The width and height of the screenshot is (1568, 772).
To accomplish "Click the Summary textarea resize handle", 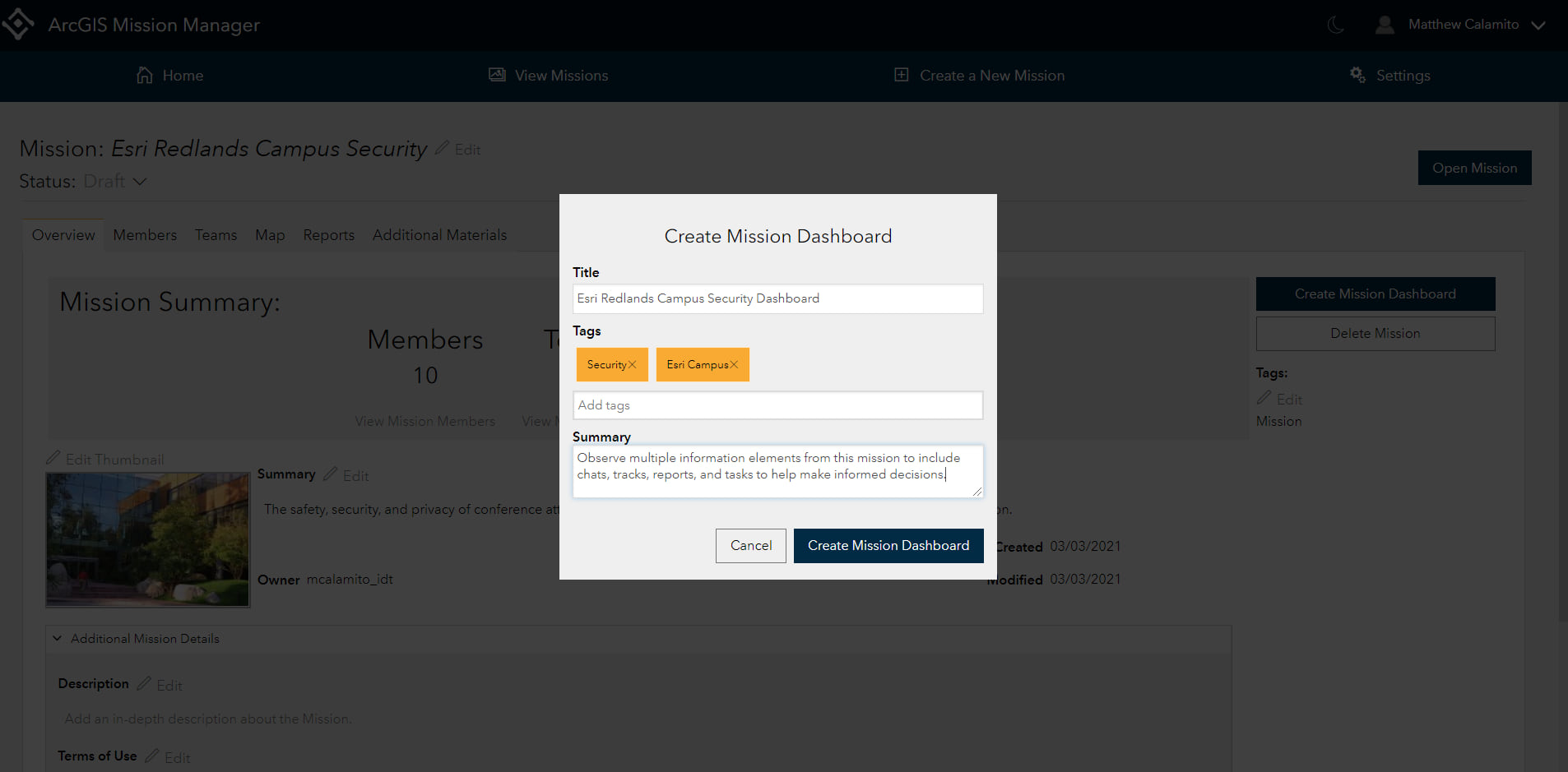I will coord(977,492).
